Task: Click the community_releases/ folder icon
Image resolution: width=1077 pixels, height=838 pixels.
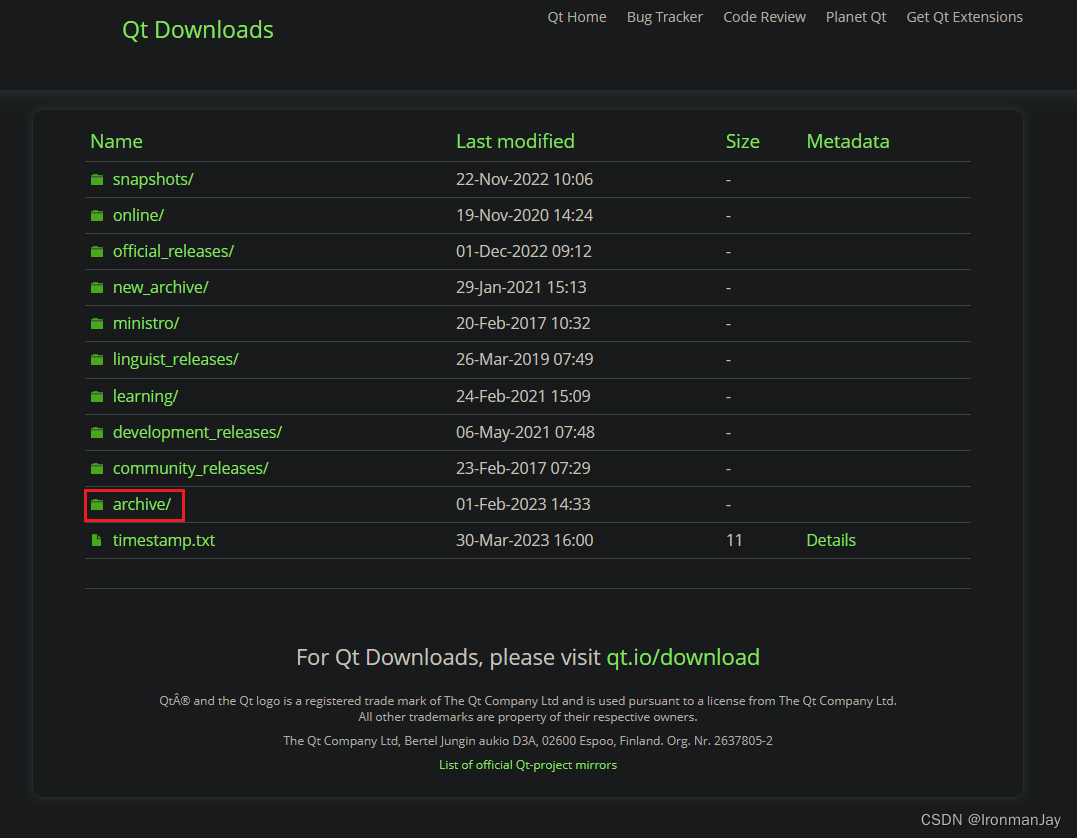Action: click(x=97, y=468)
